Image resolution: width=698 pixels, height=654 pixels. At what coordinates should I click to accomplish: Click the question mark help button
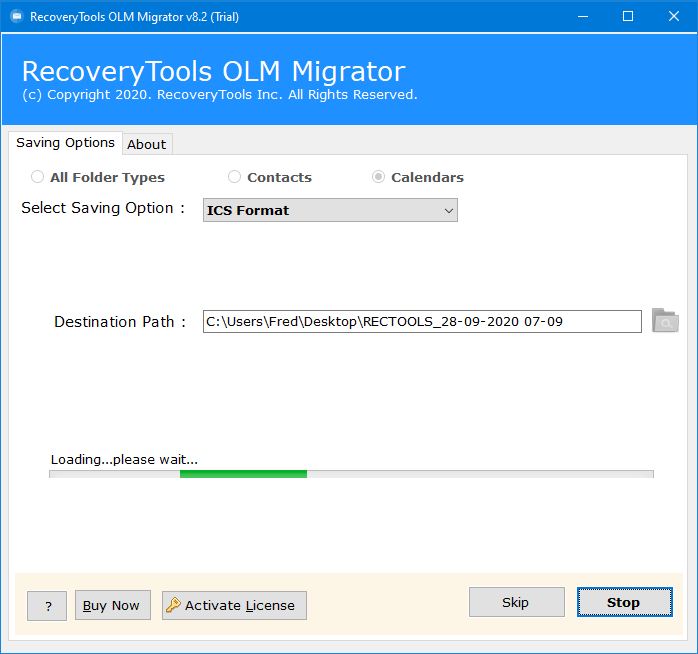[x=47, y=606]
